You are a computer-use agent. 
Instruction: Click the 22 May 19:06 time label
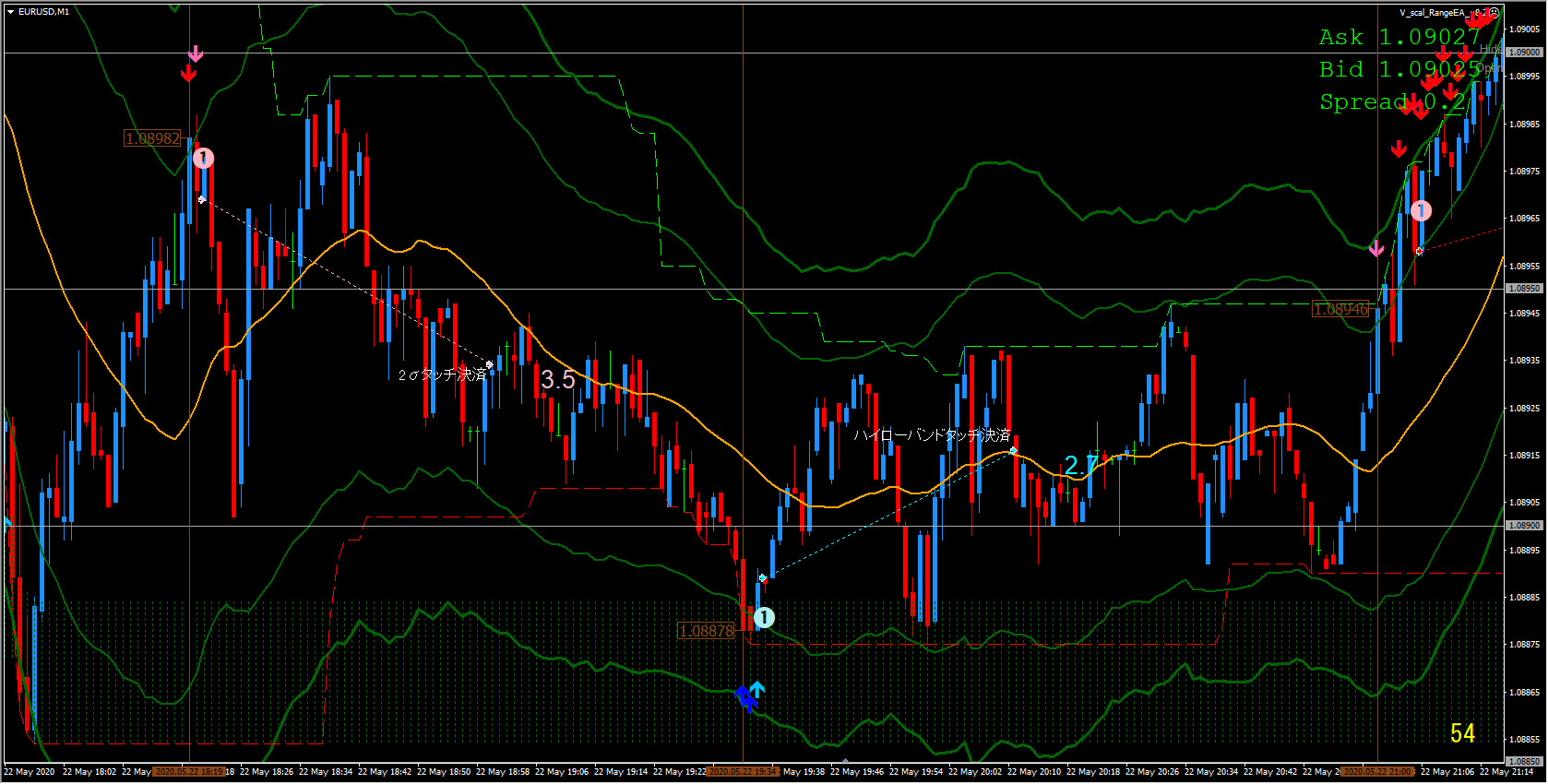point(563,772)
